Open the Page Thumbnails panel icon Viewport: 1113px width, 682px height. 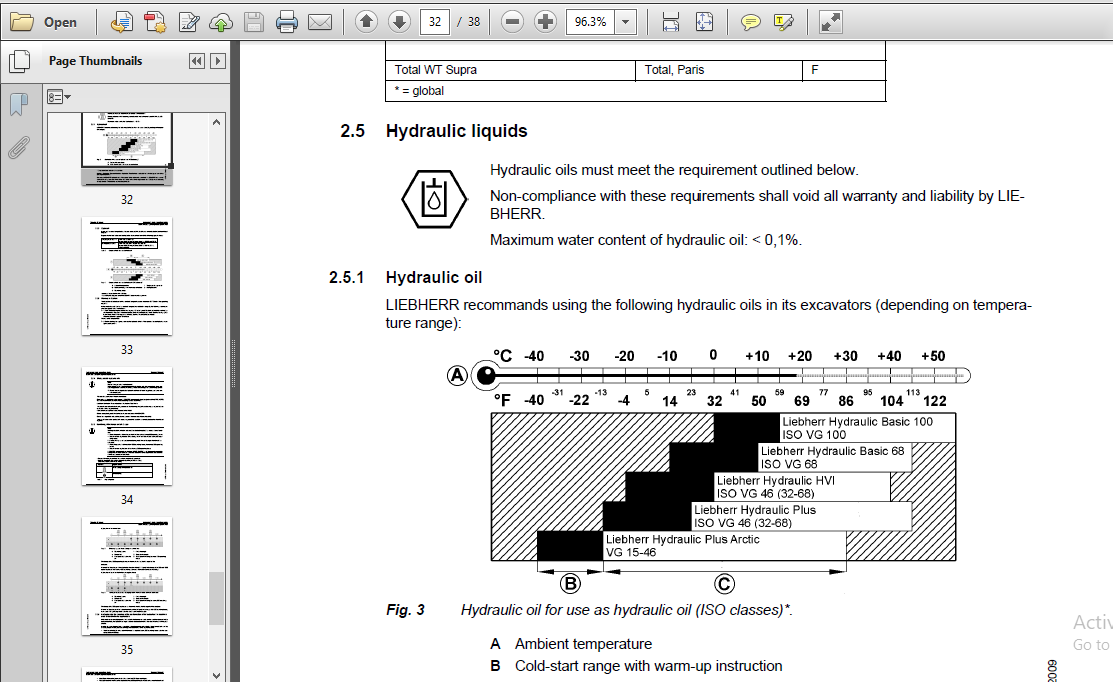coord(19,61)
